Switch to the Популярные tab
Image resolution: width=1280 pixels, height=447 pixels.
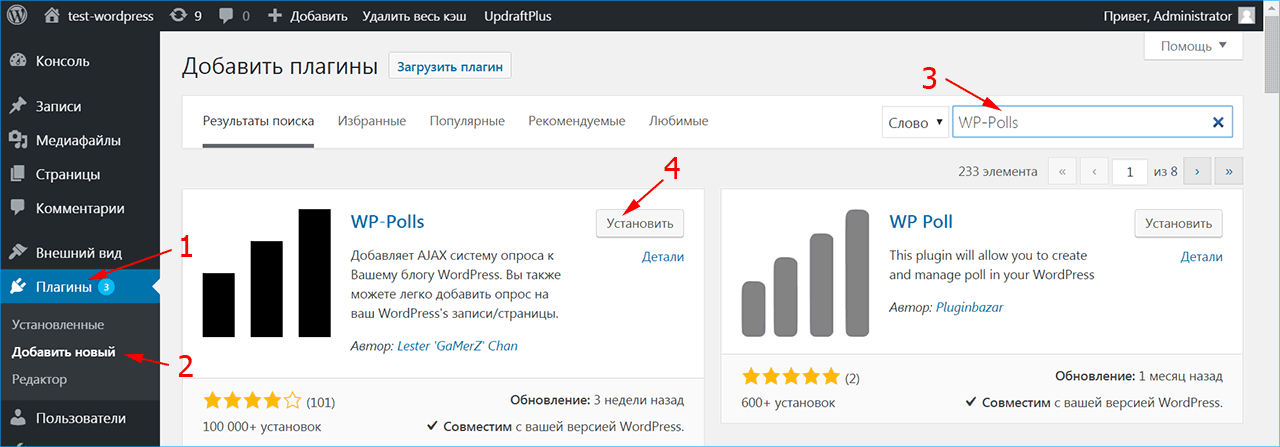coord(467,121)
